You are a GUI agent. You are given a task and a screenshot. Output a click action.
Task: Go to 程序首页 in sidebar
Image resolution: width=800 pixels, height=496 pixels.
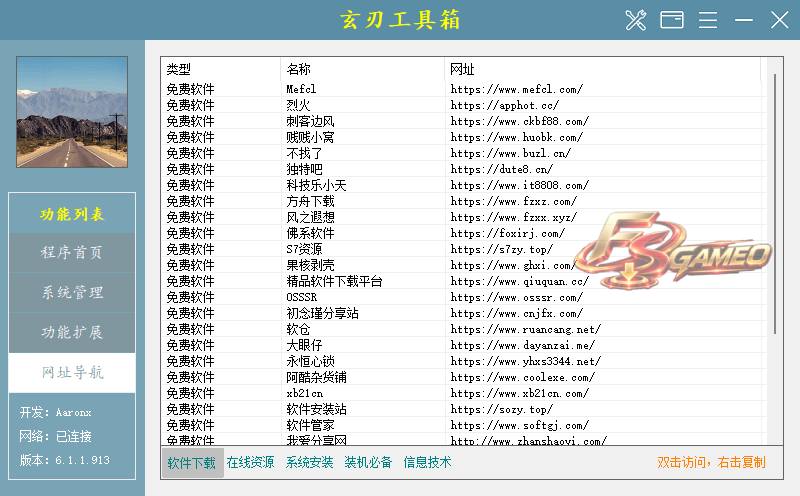pyautogui.click(x=72, y=253)
